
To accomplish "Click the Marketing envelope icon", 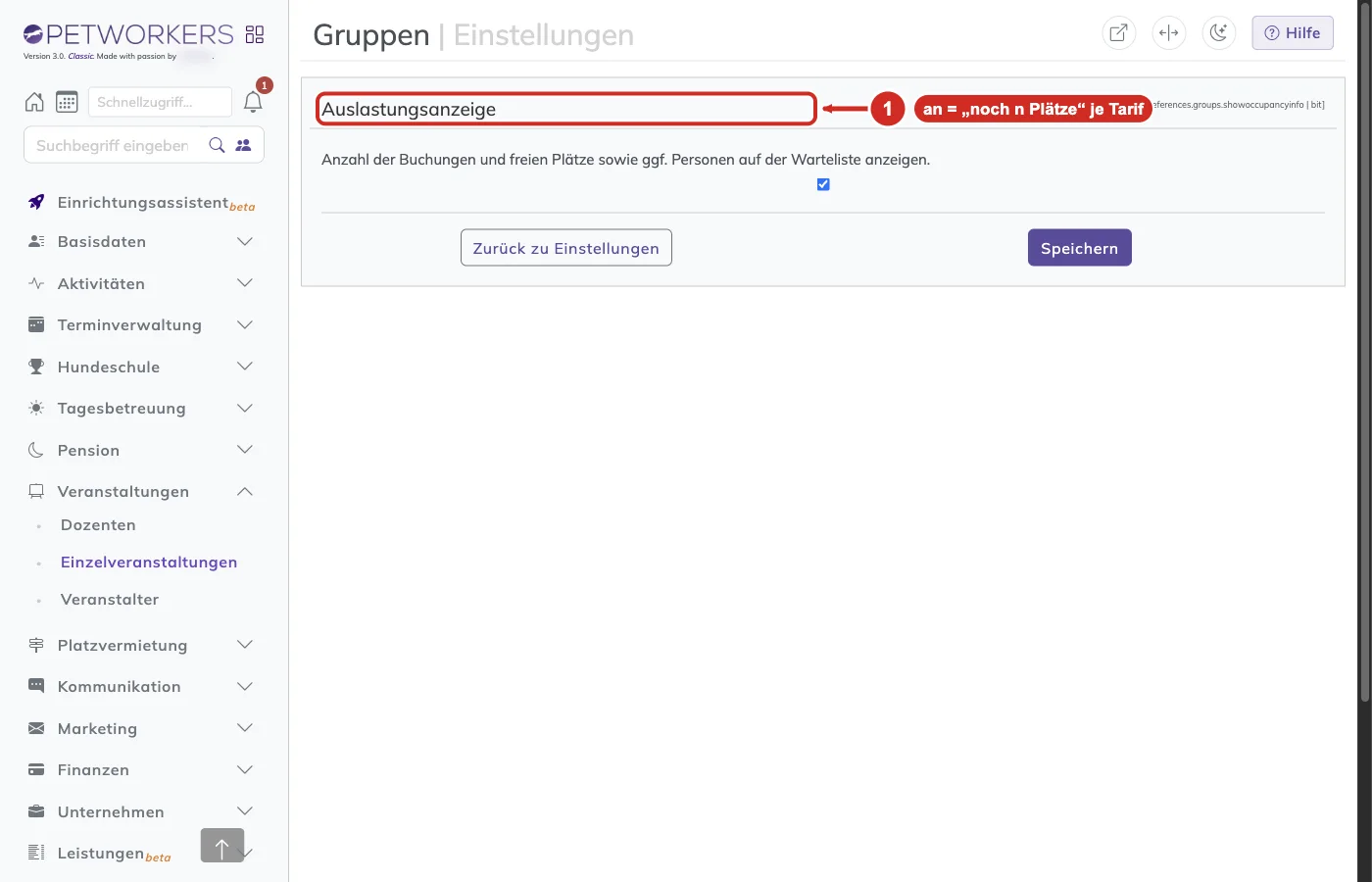I will point(36,728).
